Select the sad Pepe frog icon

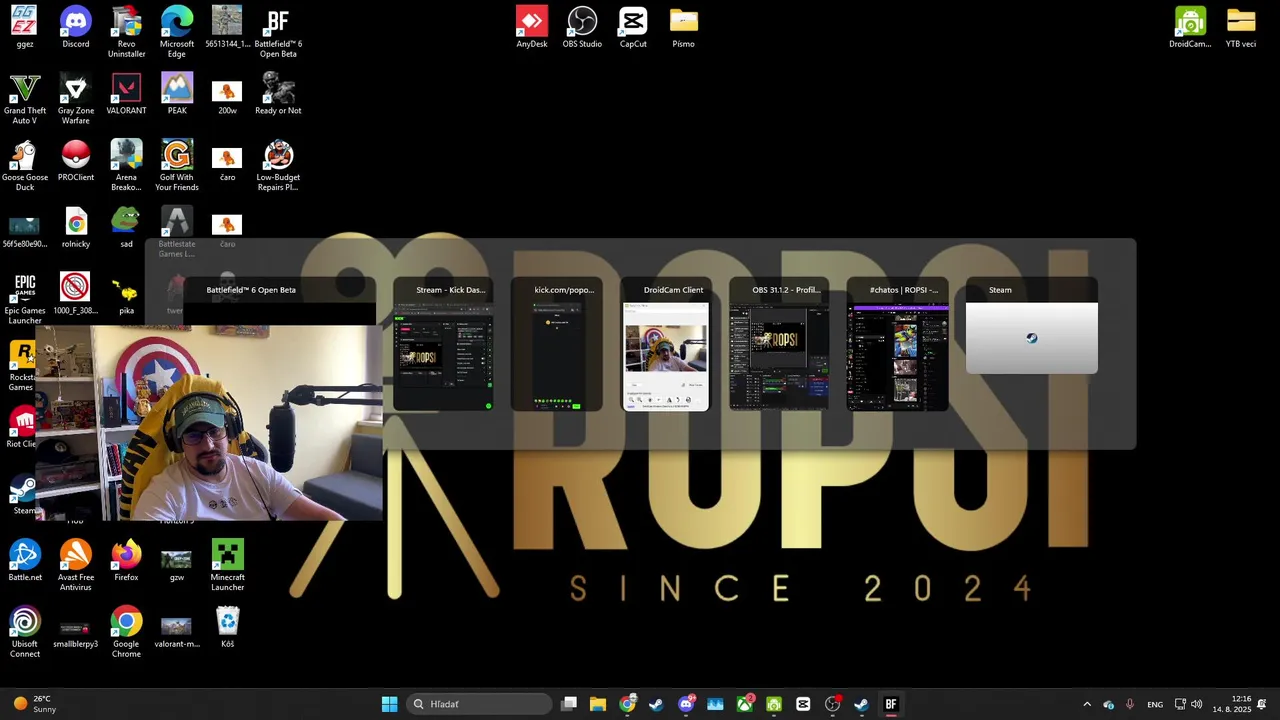pos(126,228)
